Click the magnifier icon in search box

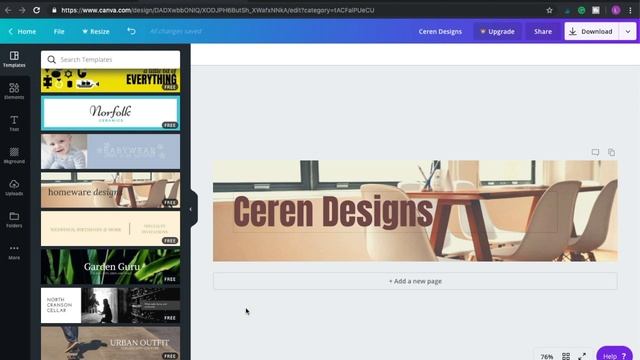pyautogui.click(x=51, y=60)
